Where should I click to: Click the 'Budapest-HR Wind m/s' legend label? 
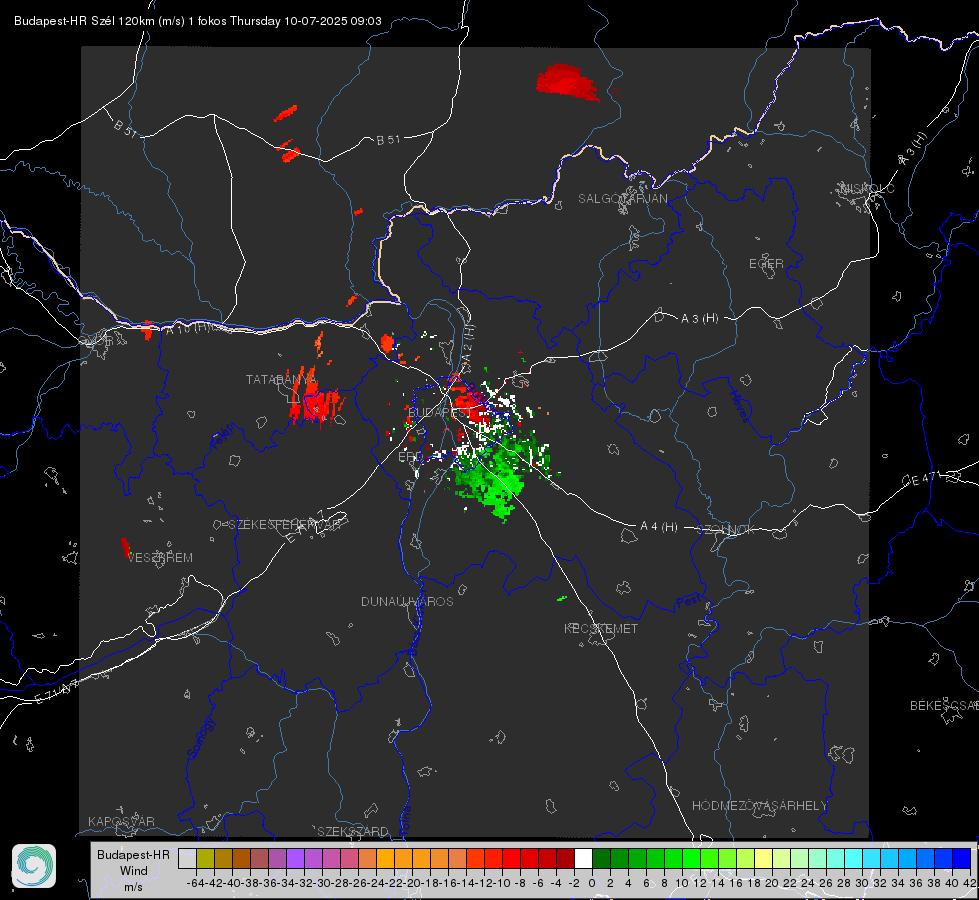(x=134, y=871)
